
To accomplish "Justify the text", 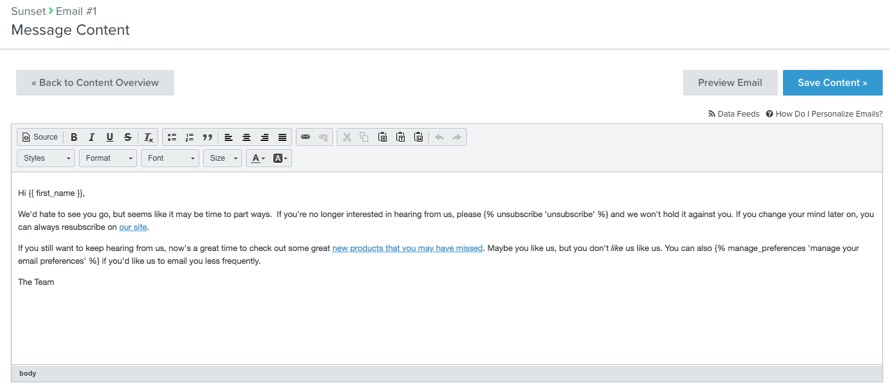I will [282, 137].
